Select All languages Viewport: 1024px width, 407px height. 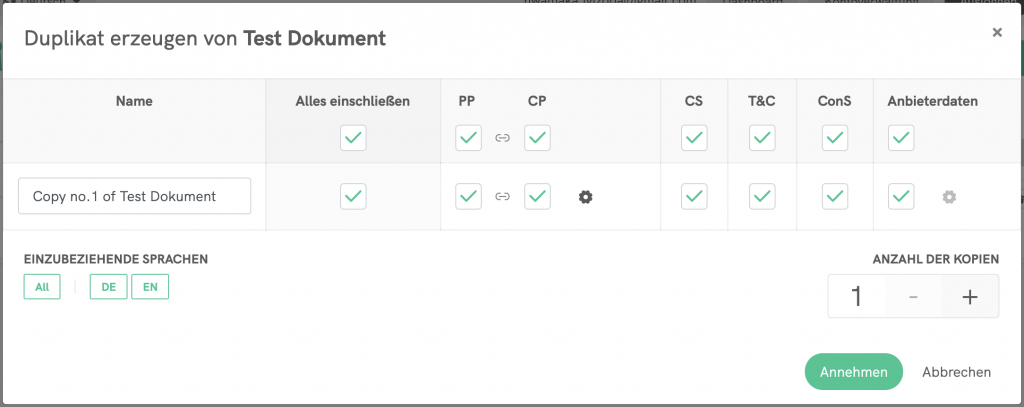[42, 287]
